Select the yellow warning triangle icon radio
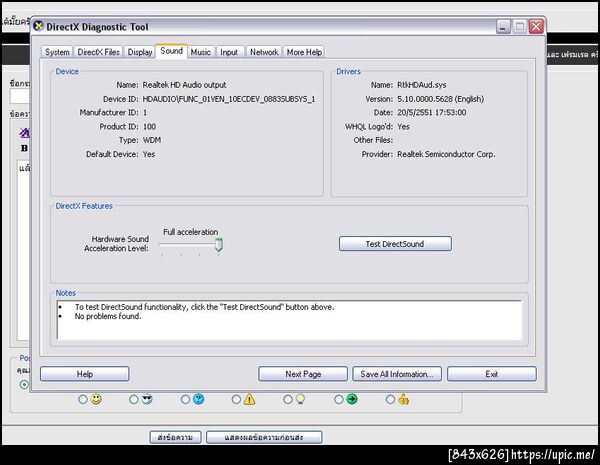The width and height of the screenshot is (600, 465). (x=236, y=400)
